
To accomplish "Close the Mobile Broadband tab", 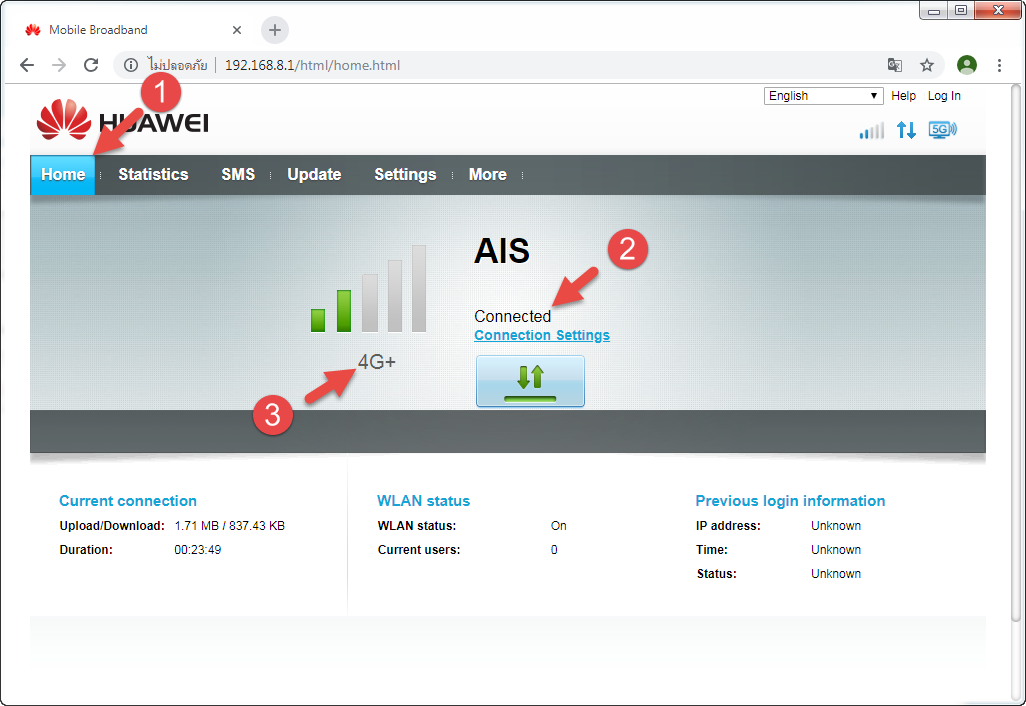I will [x=237, y=29].
